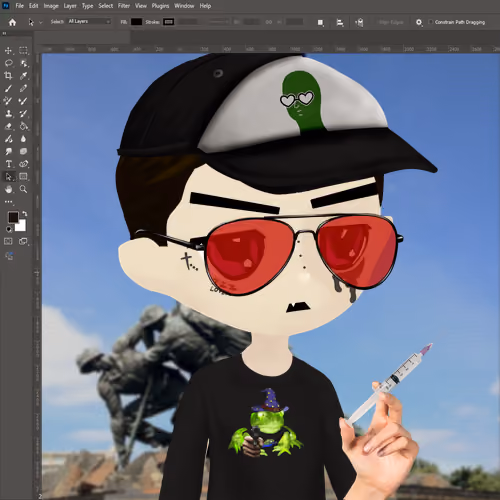Open the Layer menu
The width and height of the screenshot is (500, 500).
(70, 6)
